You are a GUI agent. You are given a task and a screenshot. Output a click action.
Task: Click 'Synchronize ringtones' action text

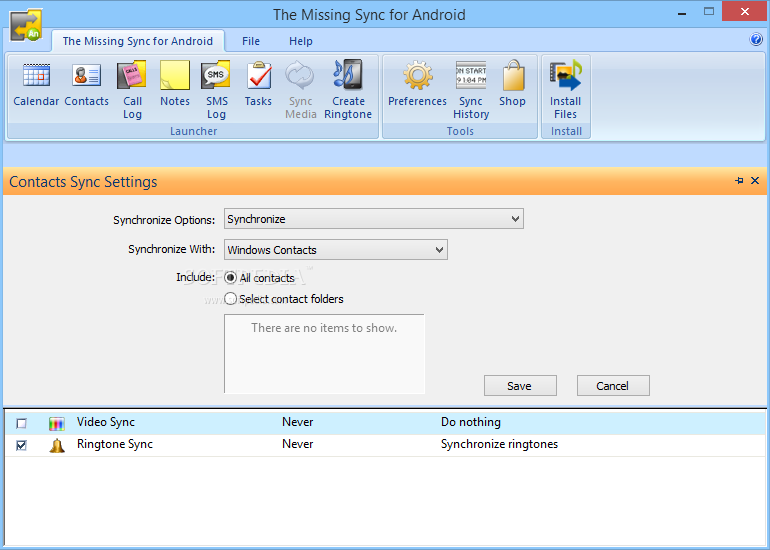pyautogui.click(x=499, y=444)
